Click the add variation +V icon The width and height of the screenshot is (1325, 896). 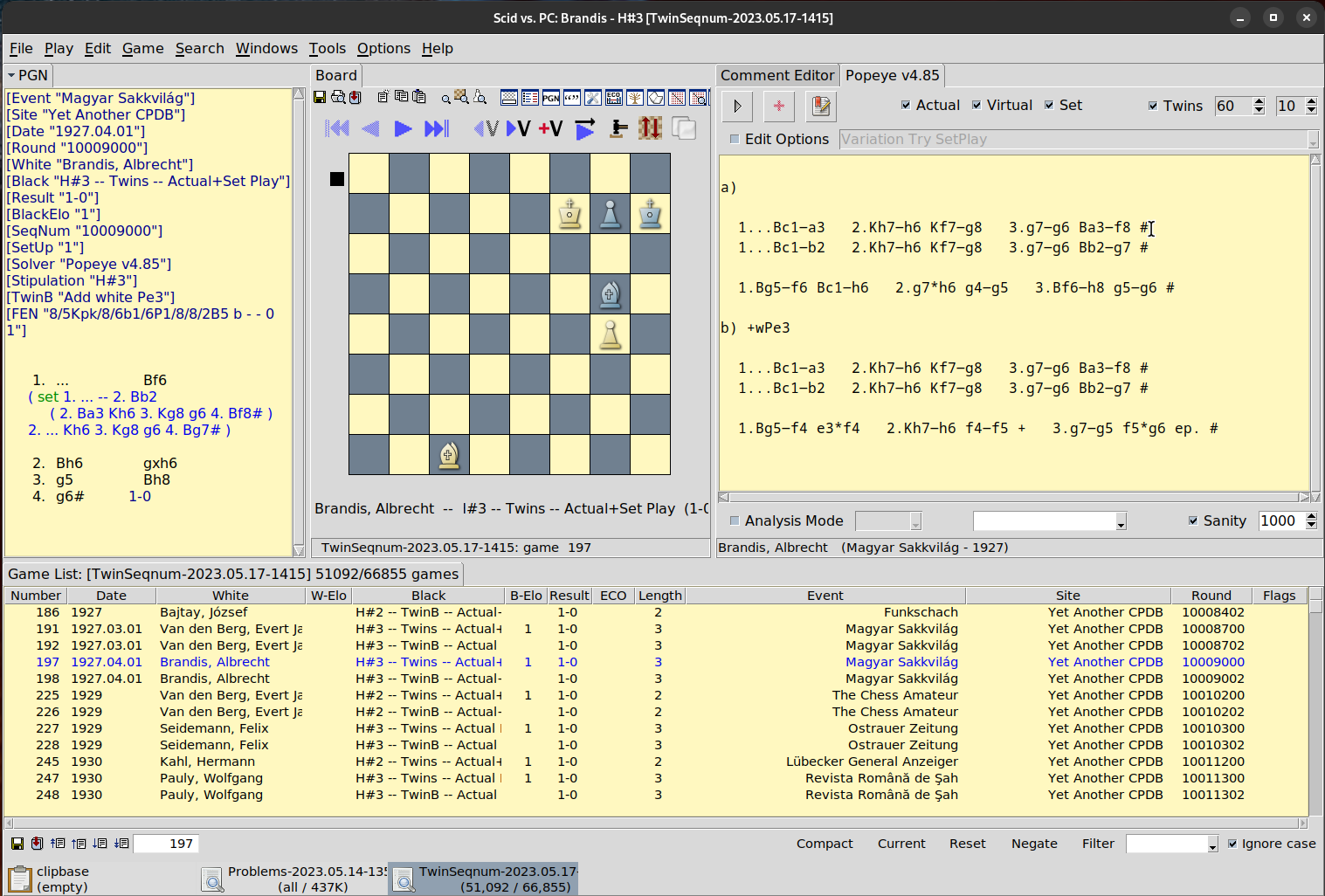point(550,128)
